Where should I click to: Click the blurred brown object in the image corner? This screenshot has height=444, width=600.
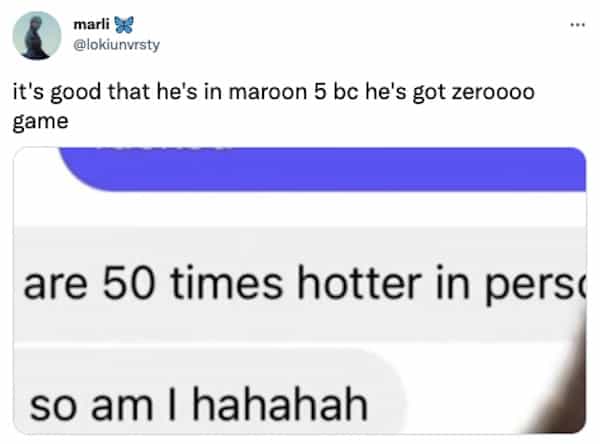tap(563, 383)
